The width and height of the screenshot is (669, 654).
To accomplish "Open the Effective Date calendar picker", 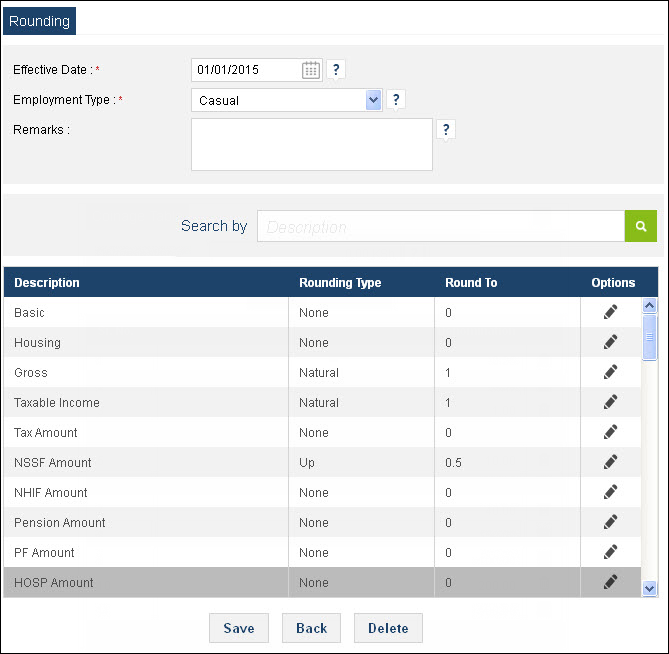I will coord(311,70).
